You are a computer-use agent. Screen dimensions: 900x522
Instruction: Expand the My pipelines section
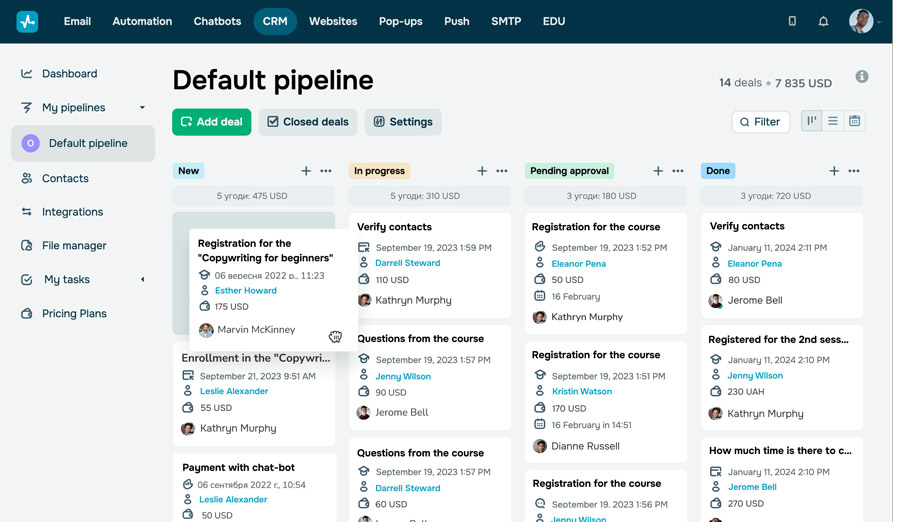click(142, 108)
